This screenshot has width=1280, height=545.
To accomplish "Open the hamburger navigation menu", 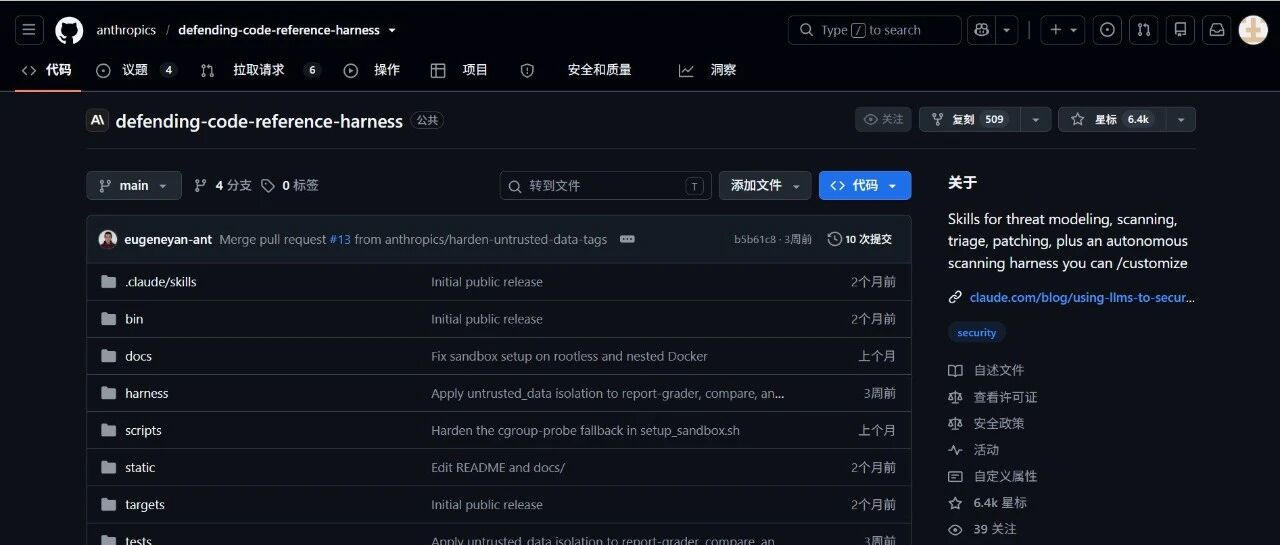I will [x=29, y=30].
